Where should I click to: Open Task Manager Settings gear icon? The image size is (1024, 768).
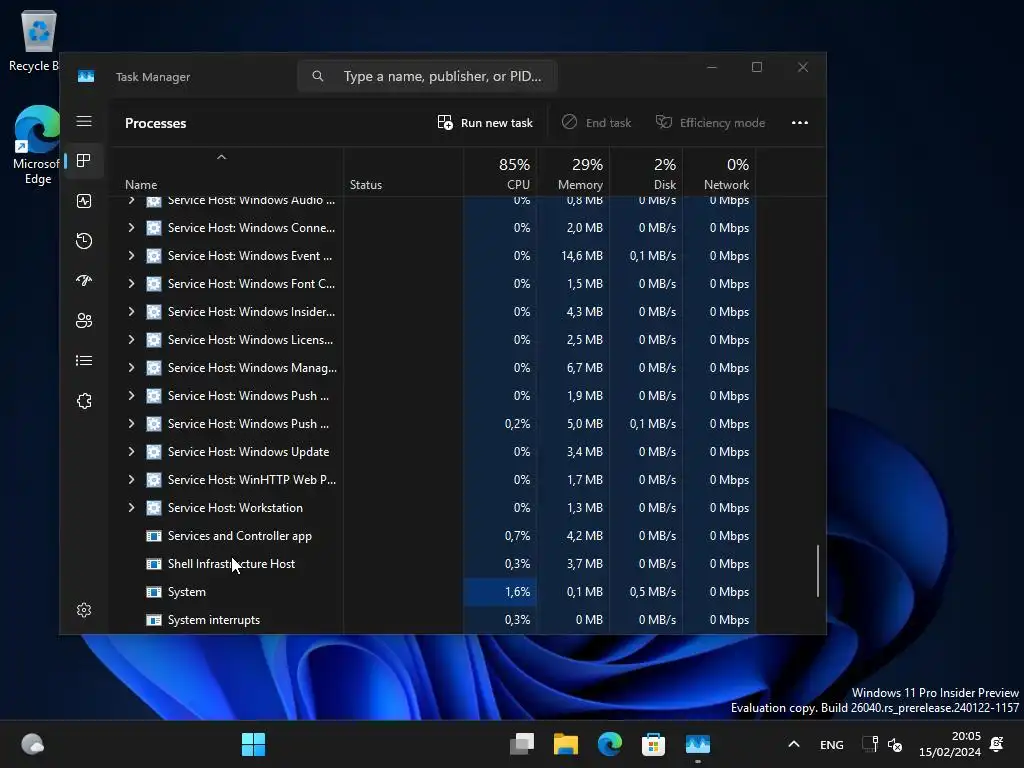84,610
